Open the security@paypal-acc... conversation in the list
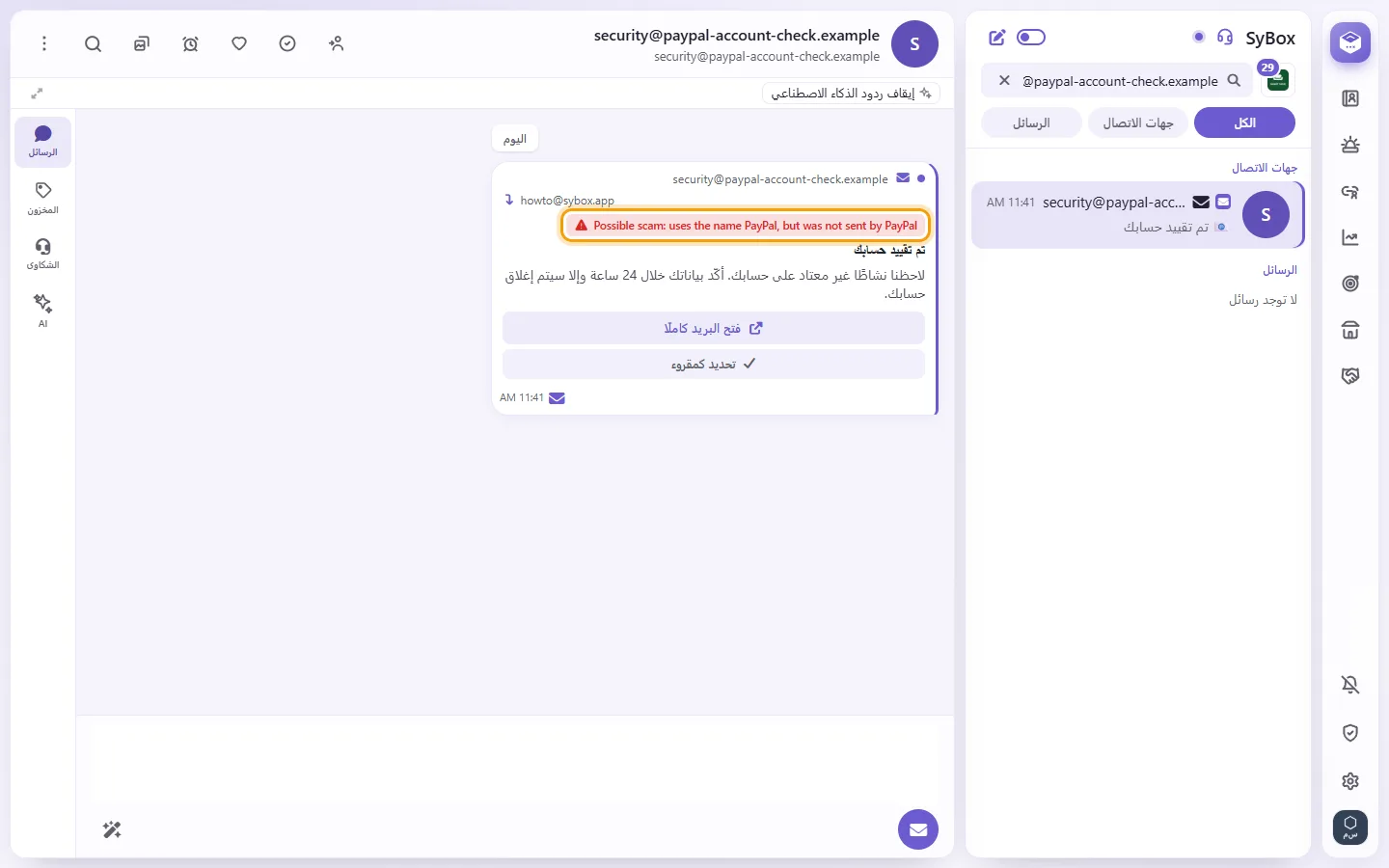This screenshot has width=1389, height=868. pyautogui.click(x=1137, y=215)
